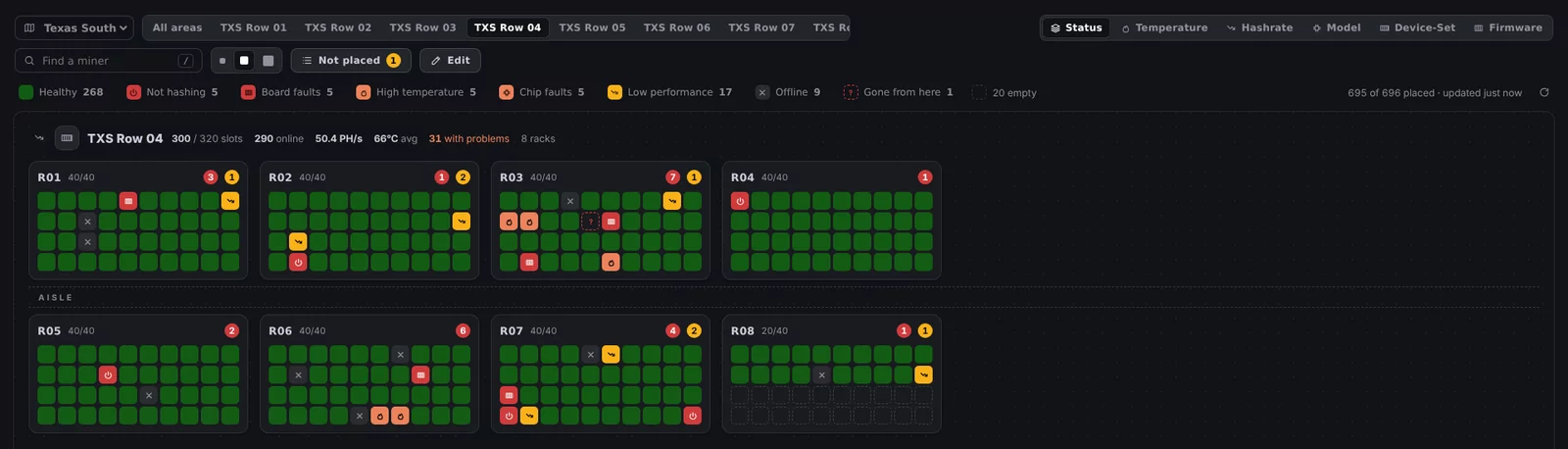Open the TXS Row 03 tab
1568x449 pixels.
(x=422, y=27)
